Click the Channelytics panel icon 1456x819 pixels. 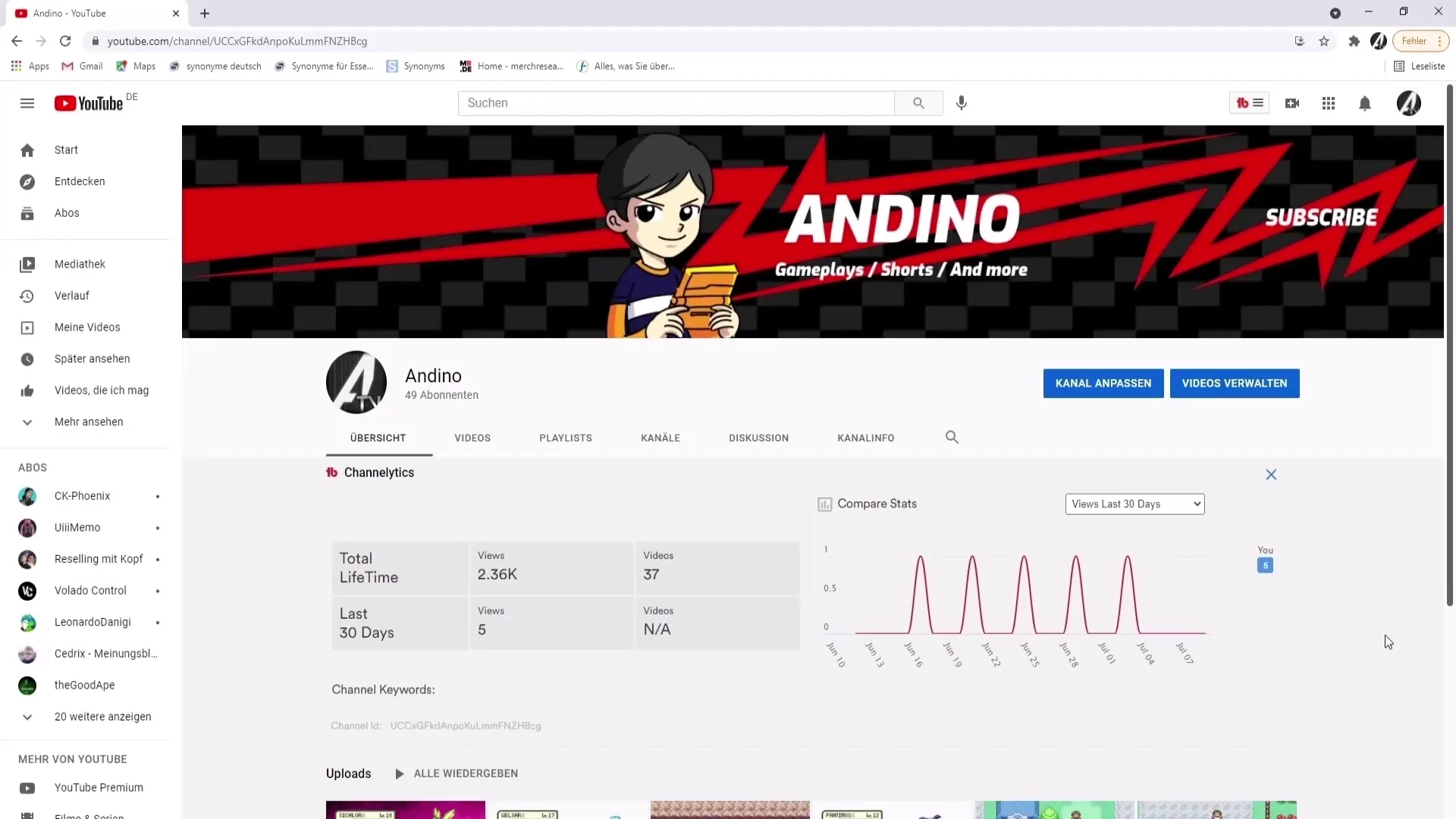(x=332, y=472)
